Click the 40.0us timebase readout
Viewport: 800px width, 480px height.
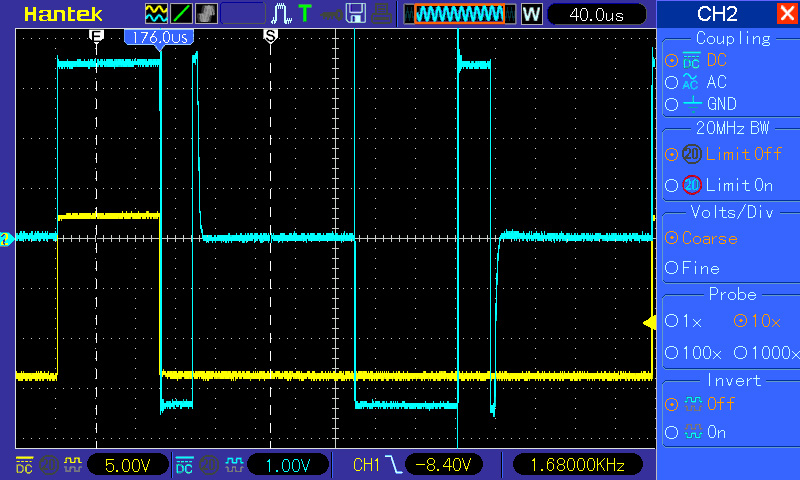click(x=596, y=14)
